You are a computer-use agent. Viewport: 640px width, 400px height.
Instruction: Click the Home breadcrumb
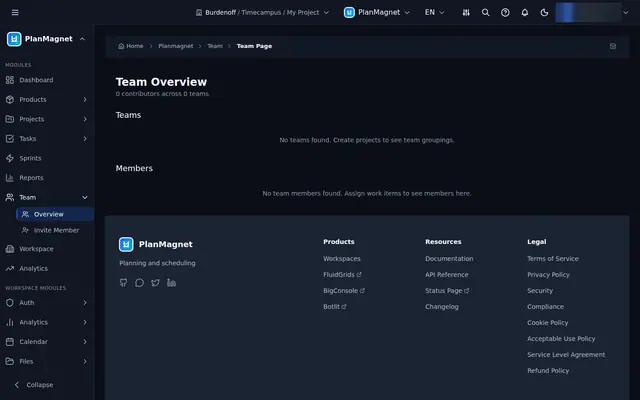[131, 46]
